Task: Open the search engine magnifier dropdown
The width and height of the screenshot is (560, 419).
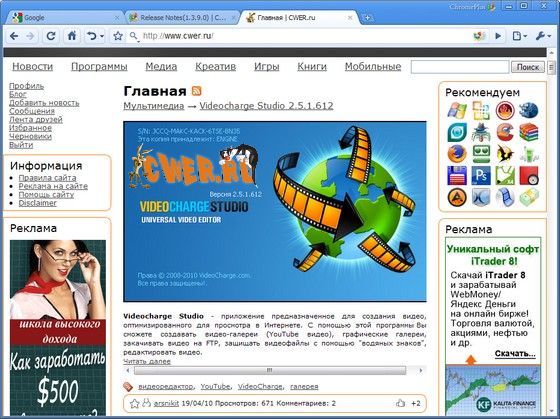Action: [134, 36]
